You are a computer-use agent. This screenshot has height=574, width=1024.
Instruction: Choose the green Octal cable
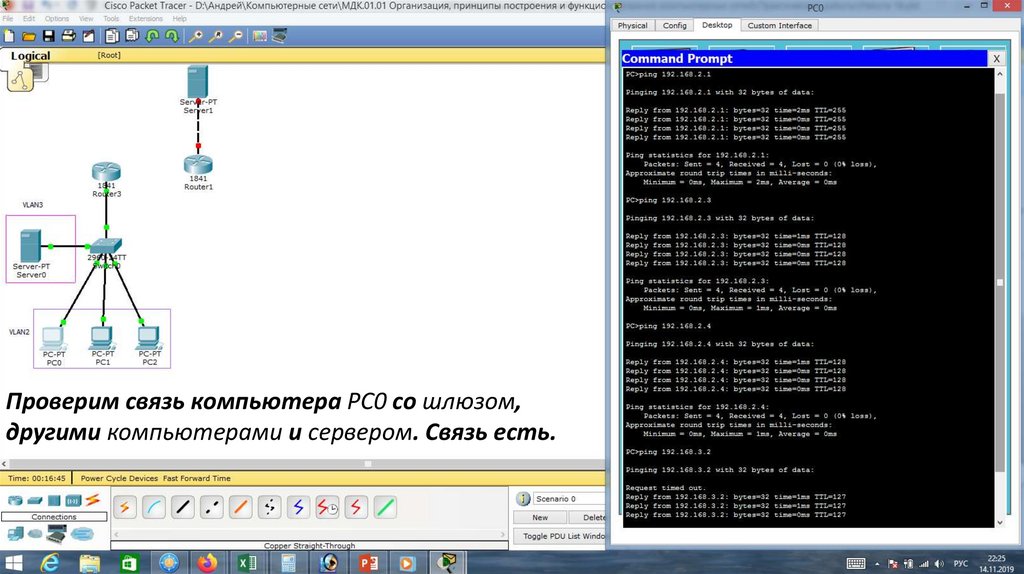[x=385, y=507]
